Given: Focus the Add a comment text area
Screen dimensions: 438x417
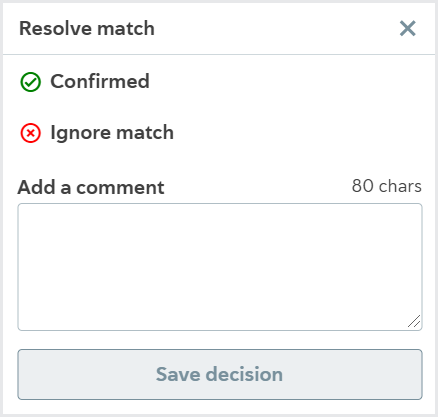Looking at the screenshot, I should click(x=220, y=267).
